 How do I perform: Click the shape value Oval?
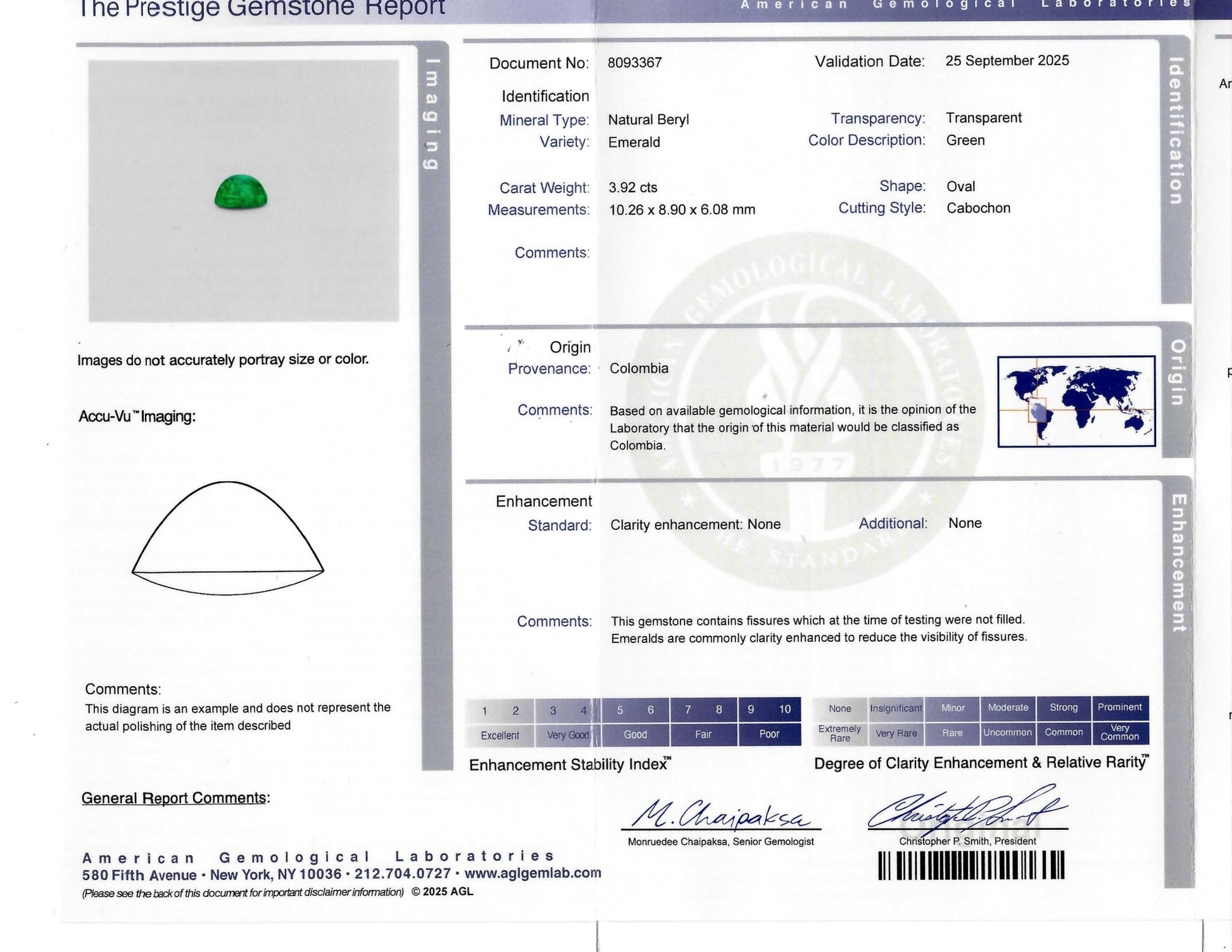pos(960,186)
